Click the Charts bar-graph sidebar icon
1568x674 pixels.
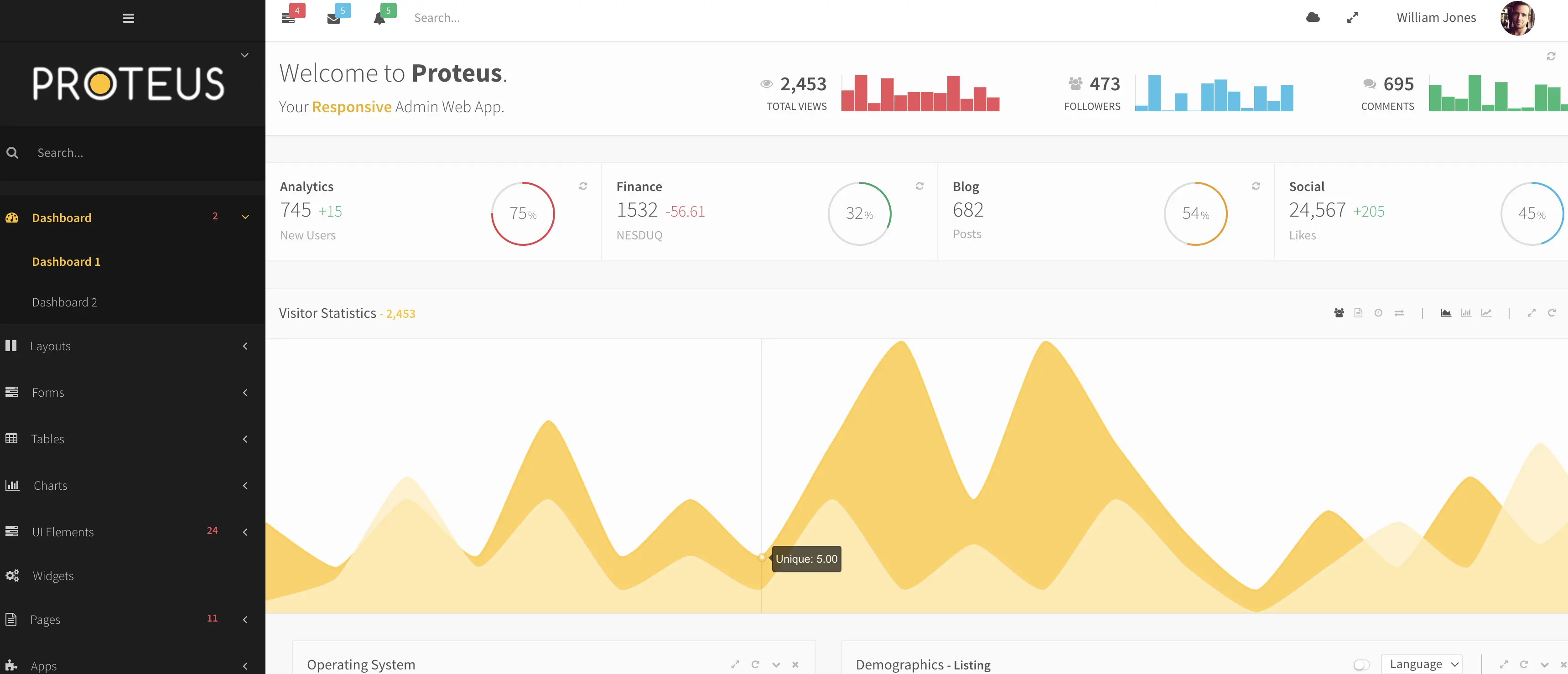[12, 485]
